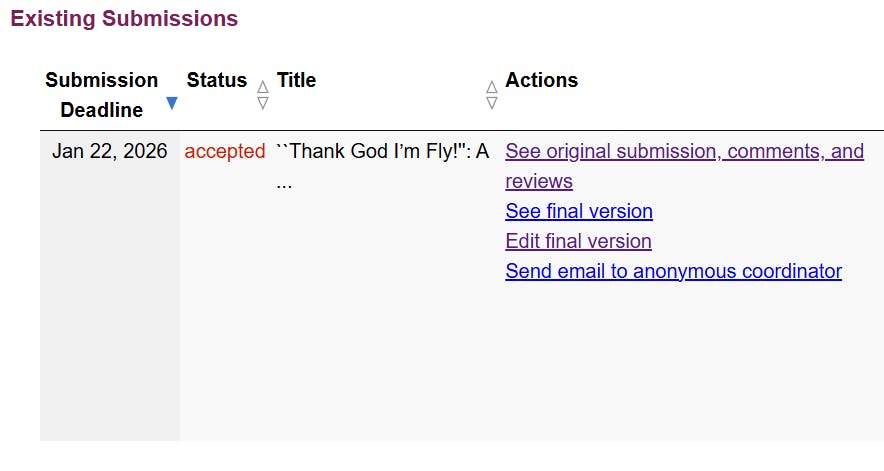Send email to anonymous coordinator
Image resolution: width=884 pixels, height=471 pixels.
[x=673, y=271]
